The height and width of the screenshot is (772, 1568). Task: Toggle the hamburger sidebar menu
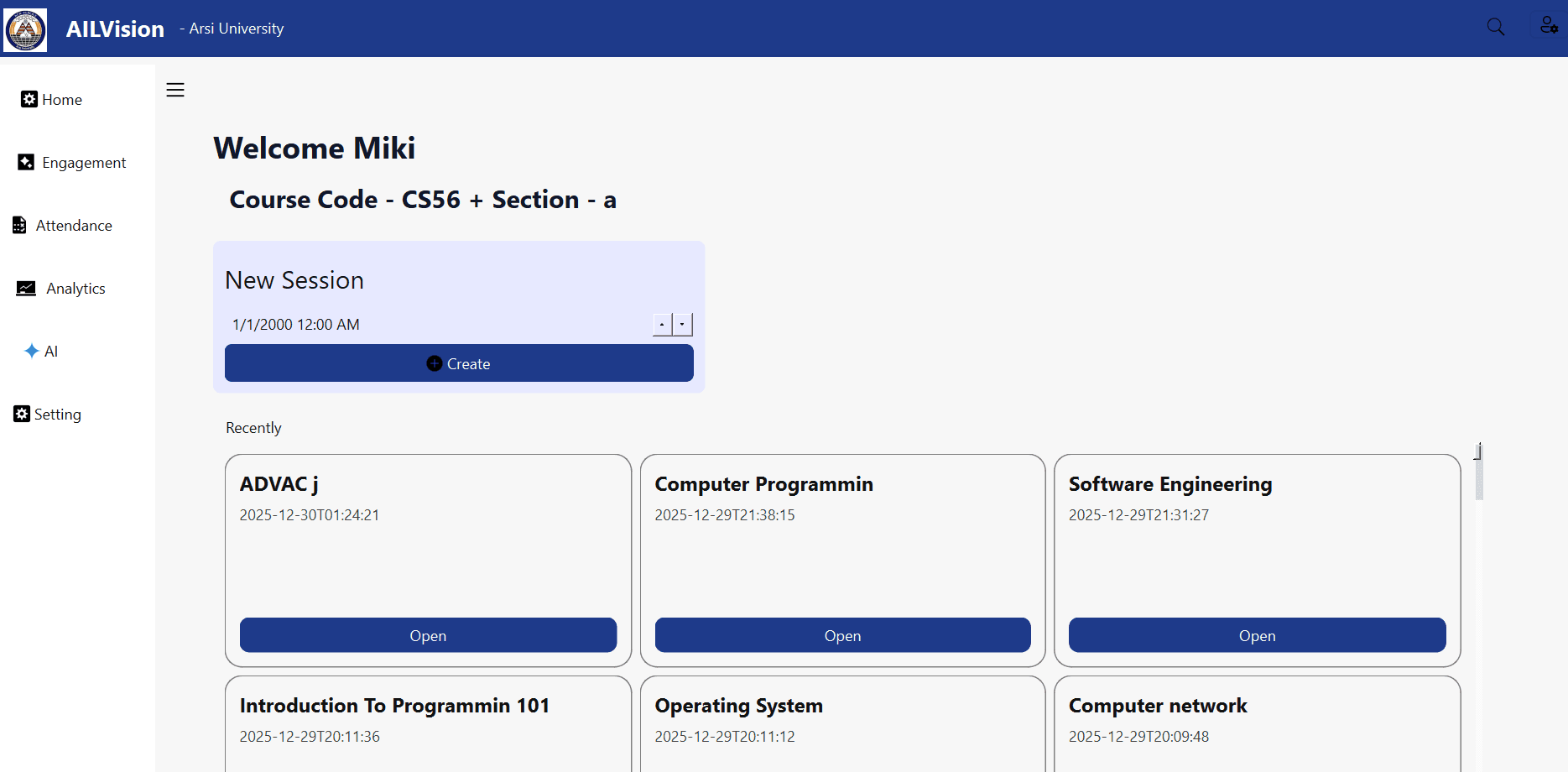point(175,90)
